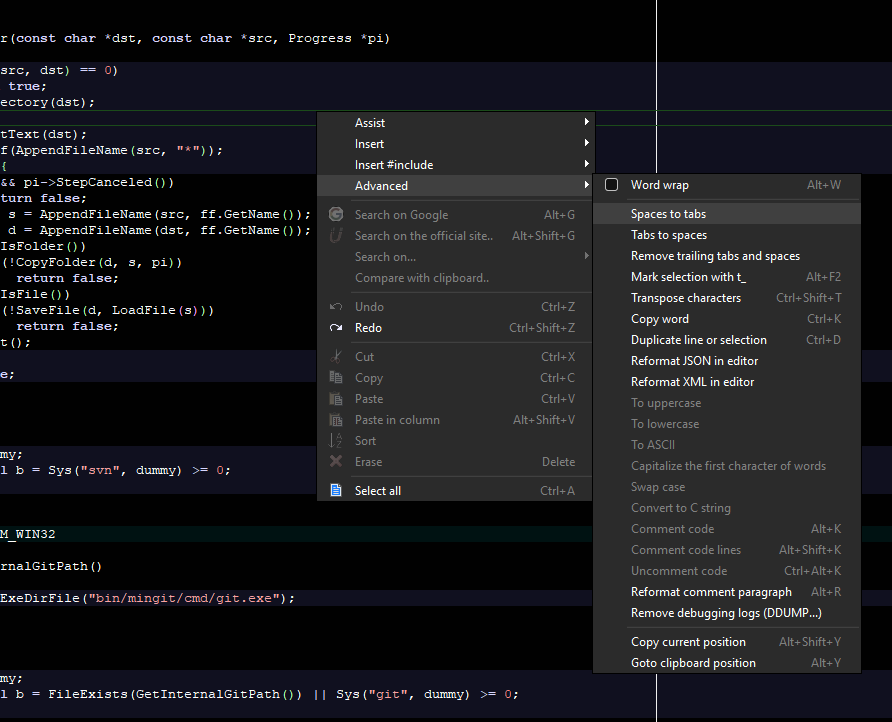Click the Sort icon in the context menu
Viewport: 892px width, 722px height.
coord(336,441)
